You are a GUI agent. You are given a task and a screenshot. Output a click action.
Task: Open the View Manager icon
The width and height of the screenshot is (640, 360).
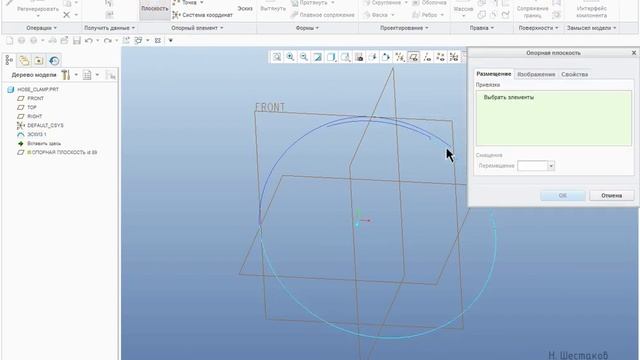click(359, 57)
